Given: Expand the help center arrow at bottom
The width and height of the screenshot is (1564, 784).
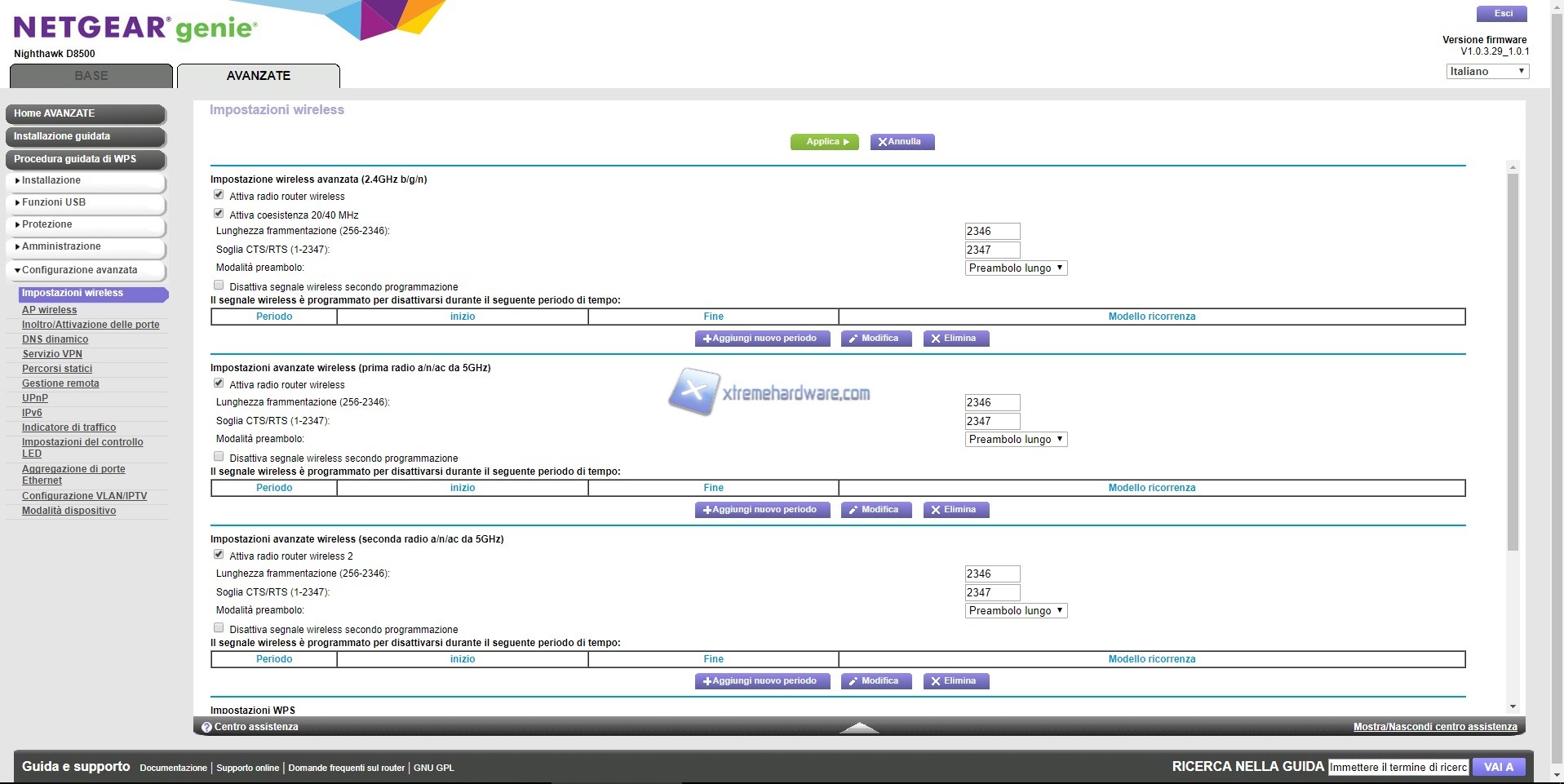Looking at the screenshot, I should point(858,727).
